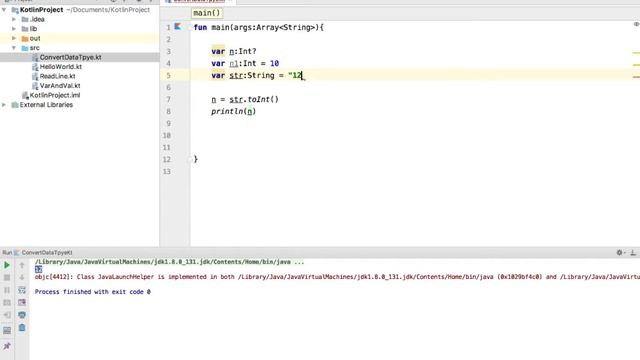This screenshot has height=360, width=640.
Task: Click fold end marker at line 12
Action: click(x=190, y=160)
